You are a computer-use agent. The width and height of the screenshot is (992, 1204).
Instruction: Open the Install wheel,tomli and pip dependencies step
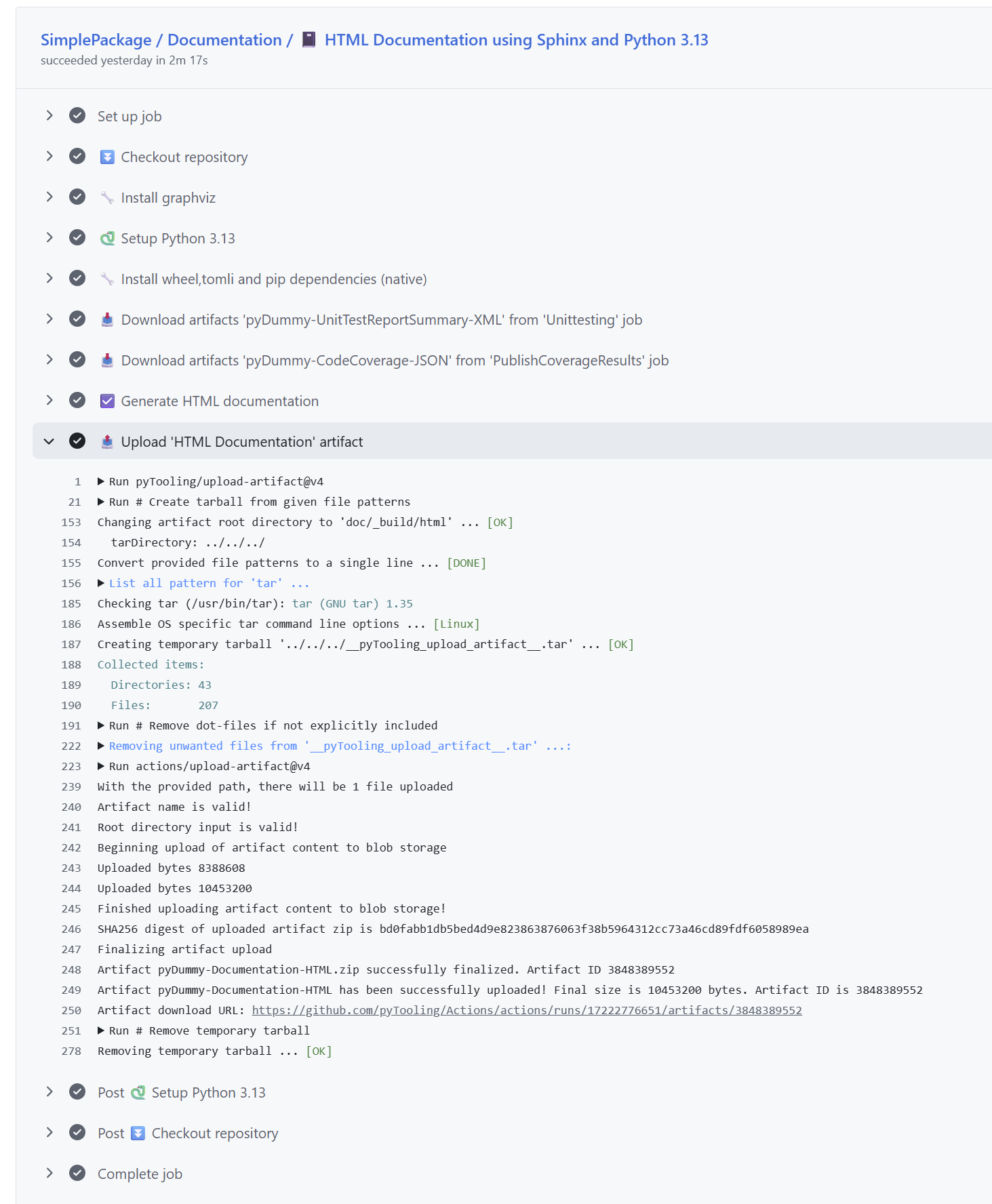(x=273, y=279)
